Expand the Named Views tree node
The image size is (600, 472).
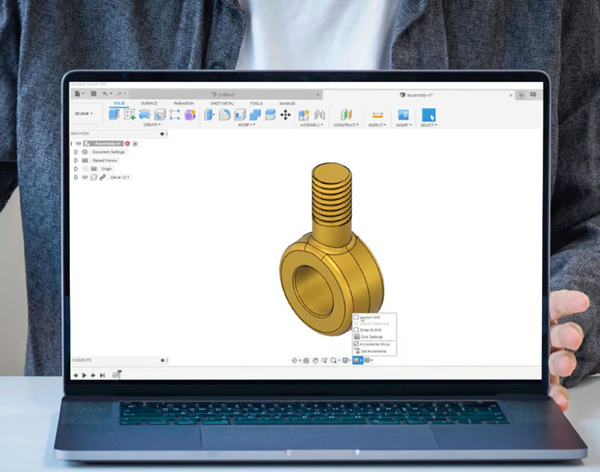(76, 160)
